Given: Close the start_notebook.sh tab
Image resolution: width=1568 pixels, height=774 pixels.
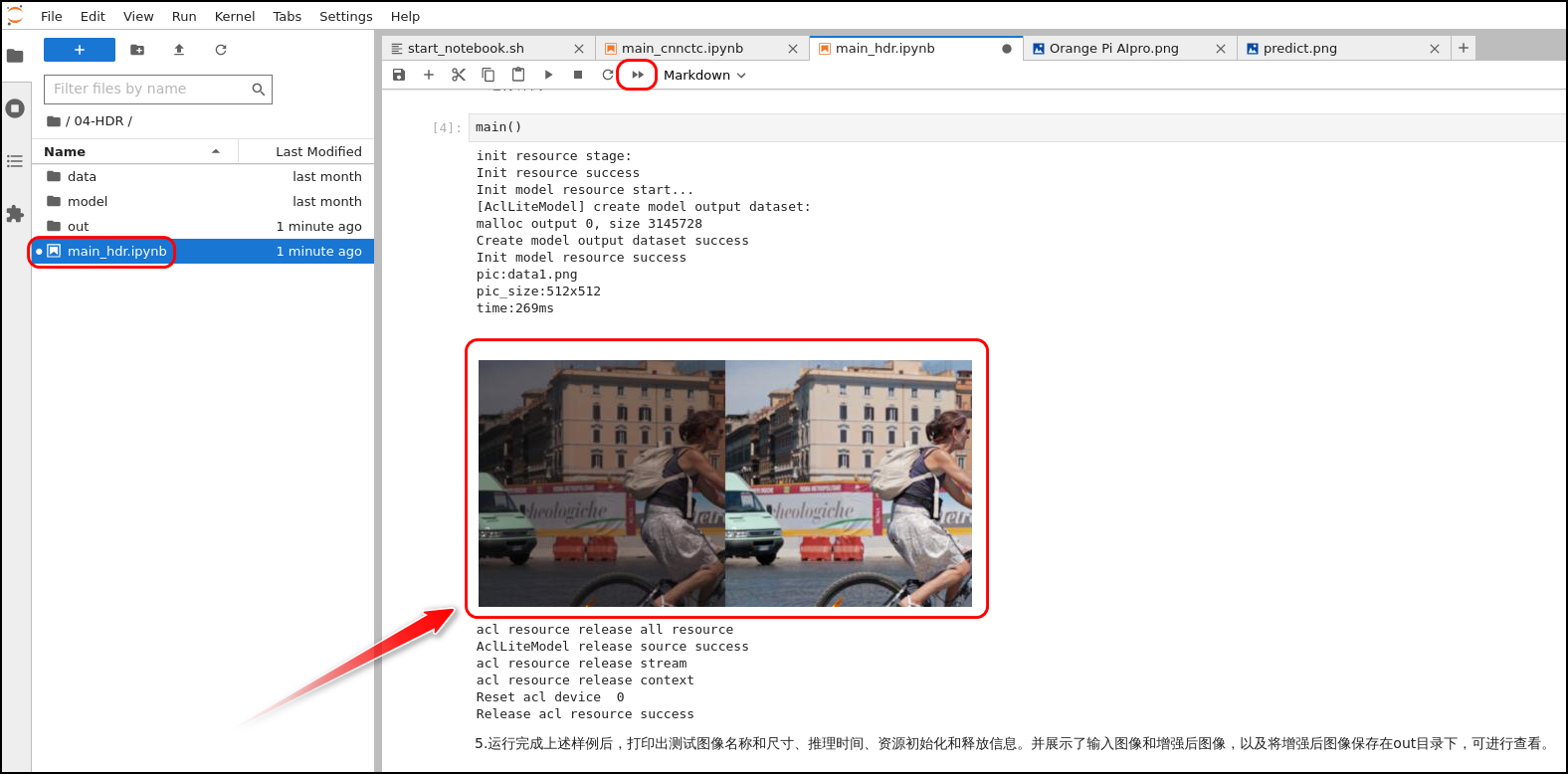Looking at the screenshot, I should pyautogui.click(x=579, y=49).
